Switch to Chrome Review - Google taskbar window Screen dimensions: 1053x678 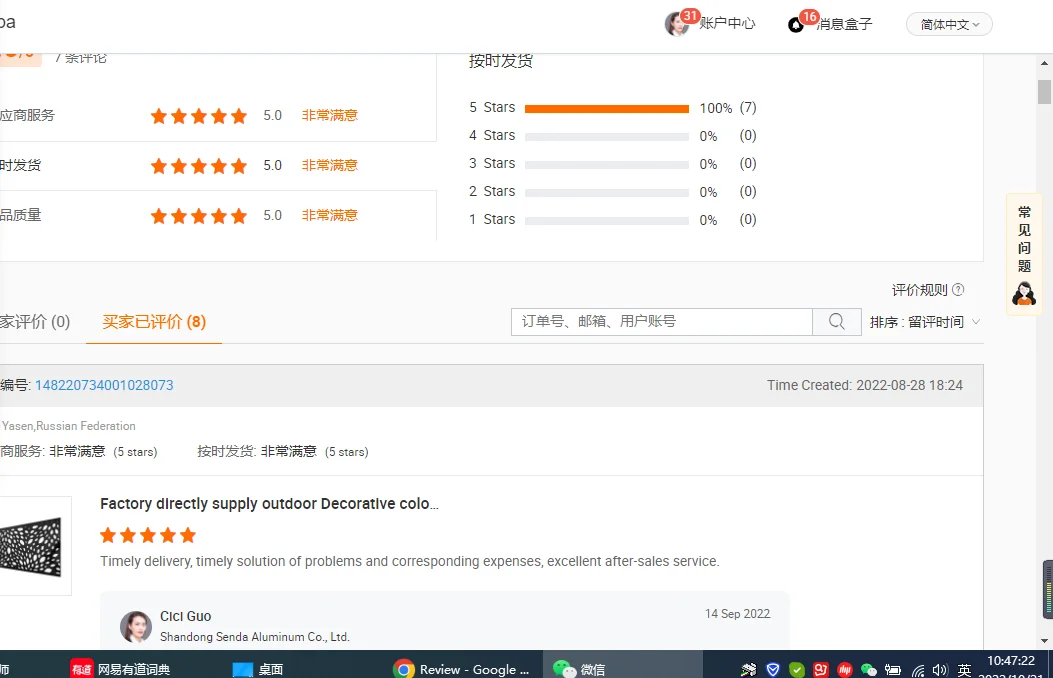461,669
